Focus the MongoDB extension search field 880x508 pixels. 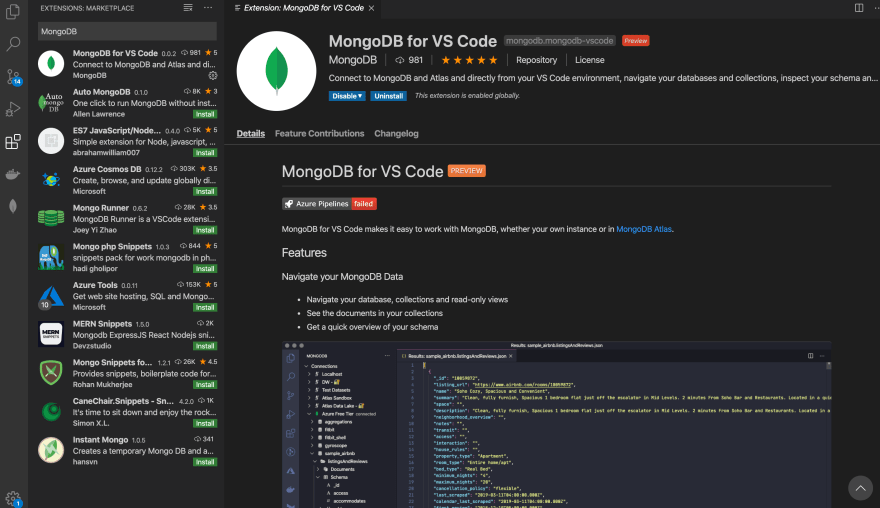click(x=127, y=31)
